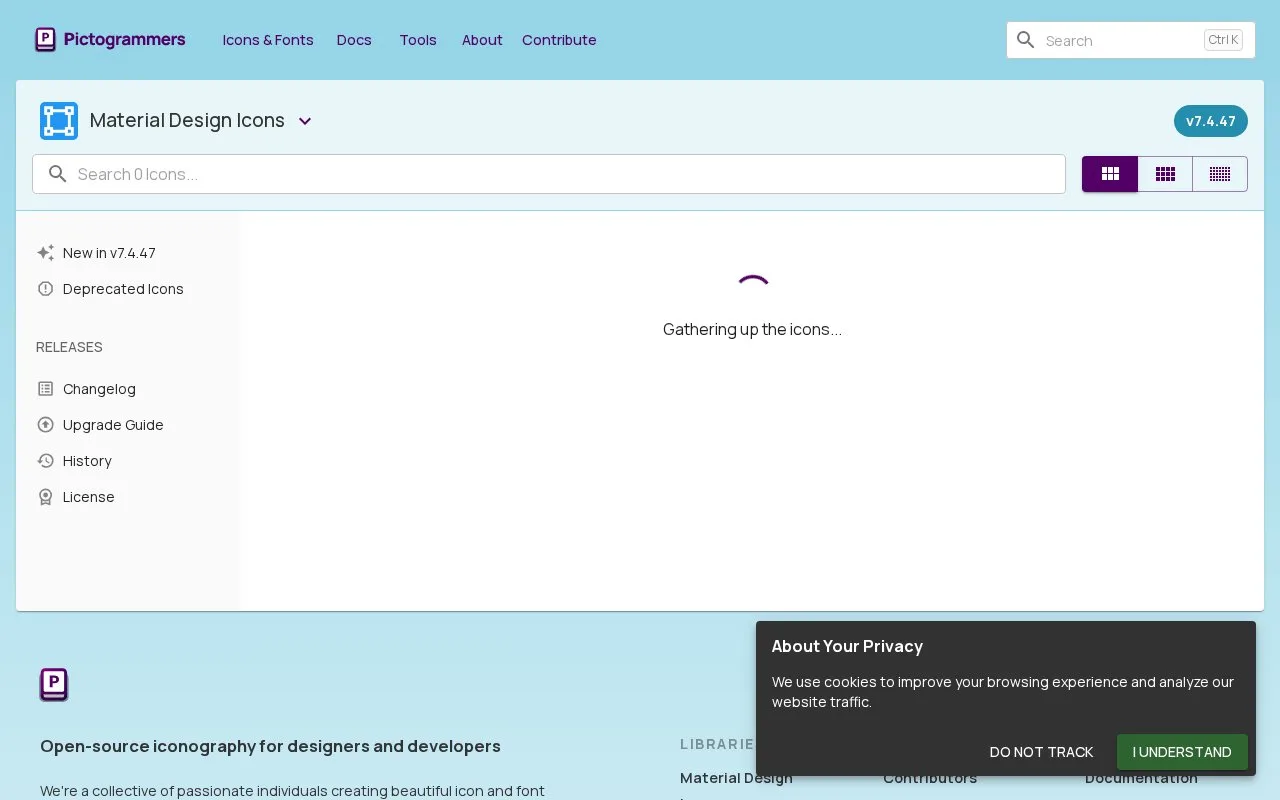The width and height of the screenshot is (1280, 800).
Task: Open the License page
Action: point(88,497)
